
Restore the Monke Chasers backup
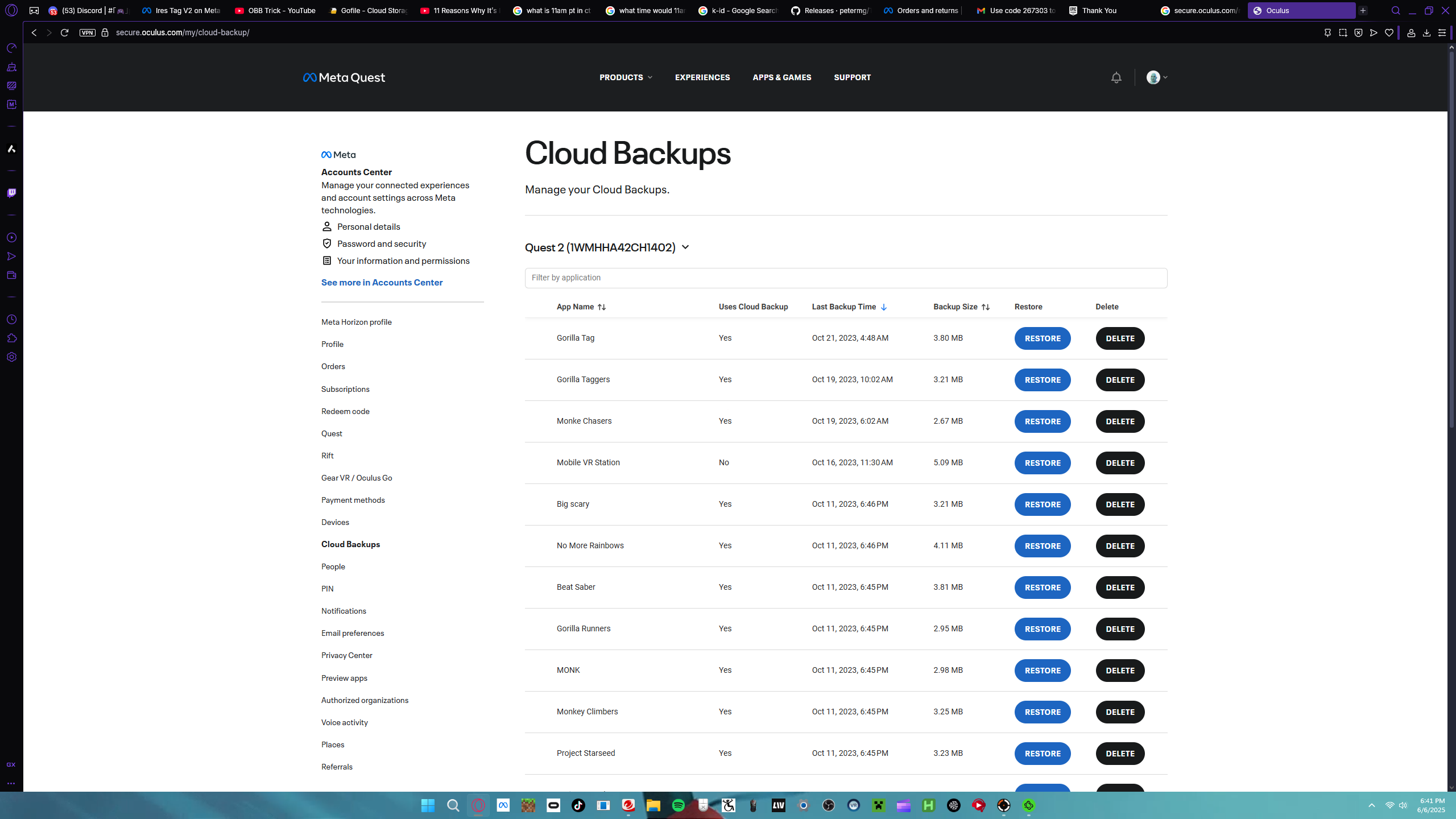click(x=1043, y=421)
